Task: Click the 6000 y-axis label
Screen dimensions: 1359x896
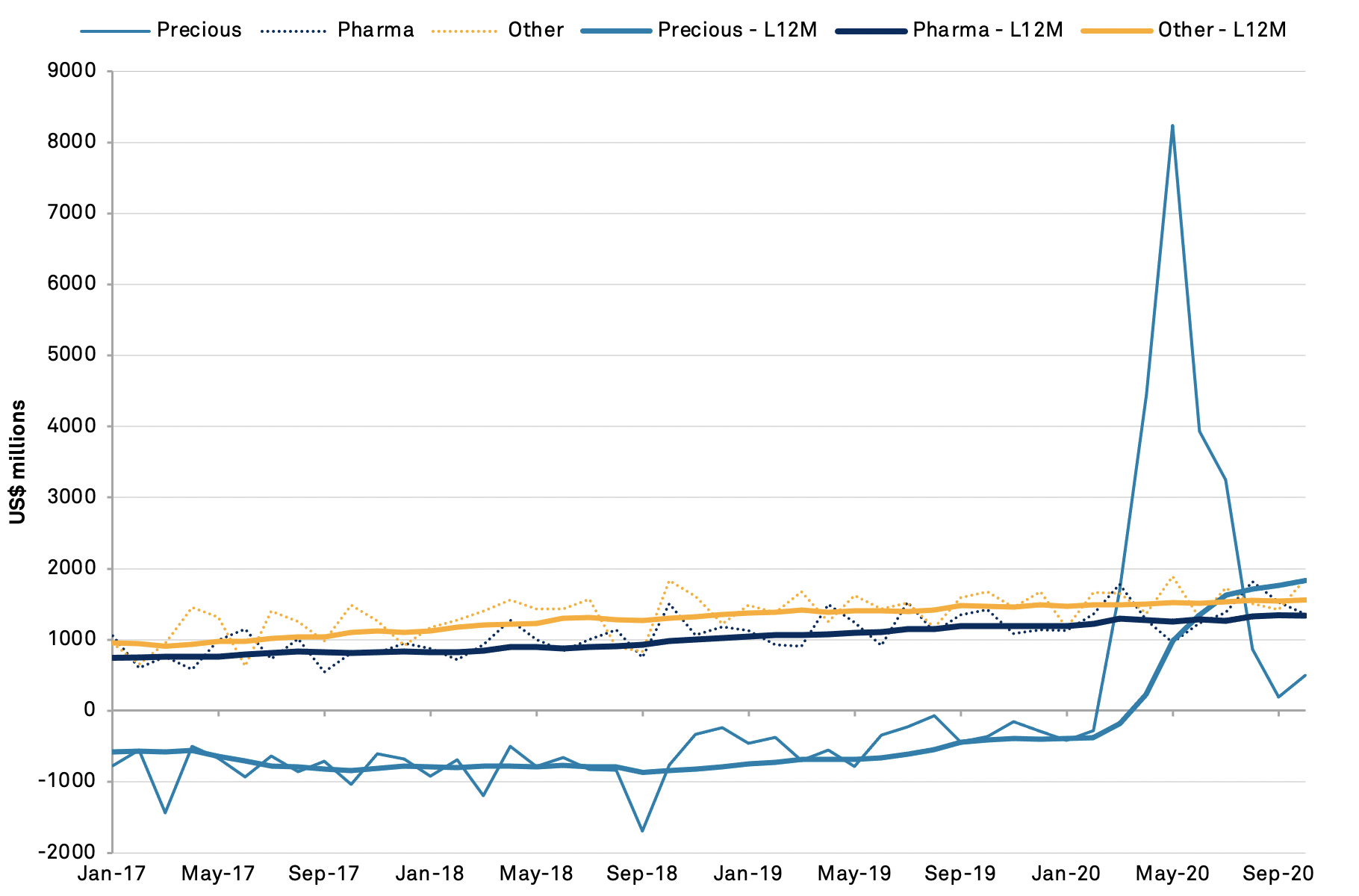Action: 72,284
